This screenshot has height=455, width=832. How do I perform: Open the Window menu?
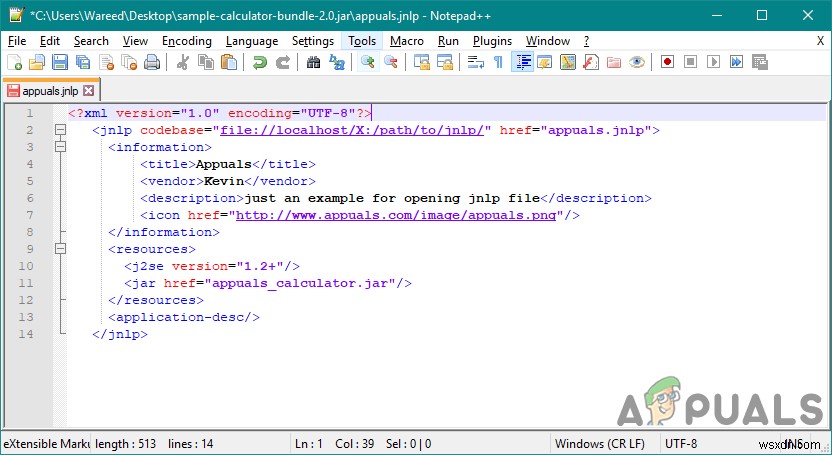click(x=548, y=41)
